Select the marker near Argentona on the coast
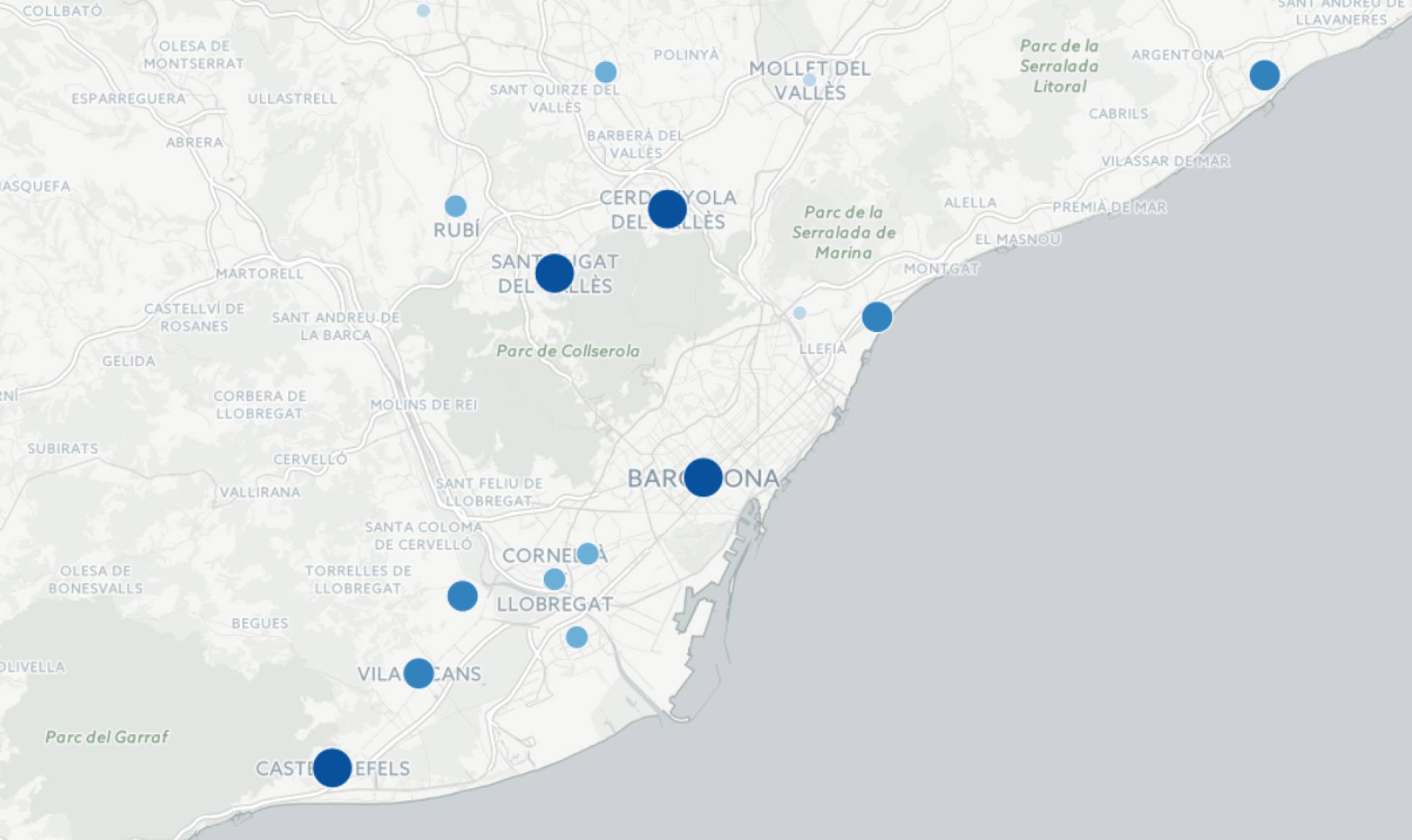 click(1264, 75)
